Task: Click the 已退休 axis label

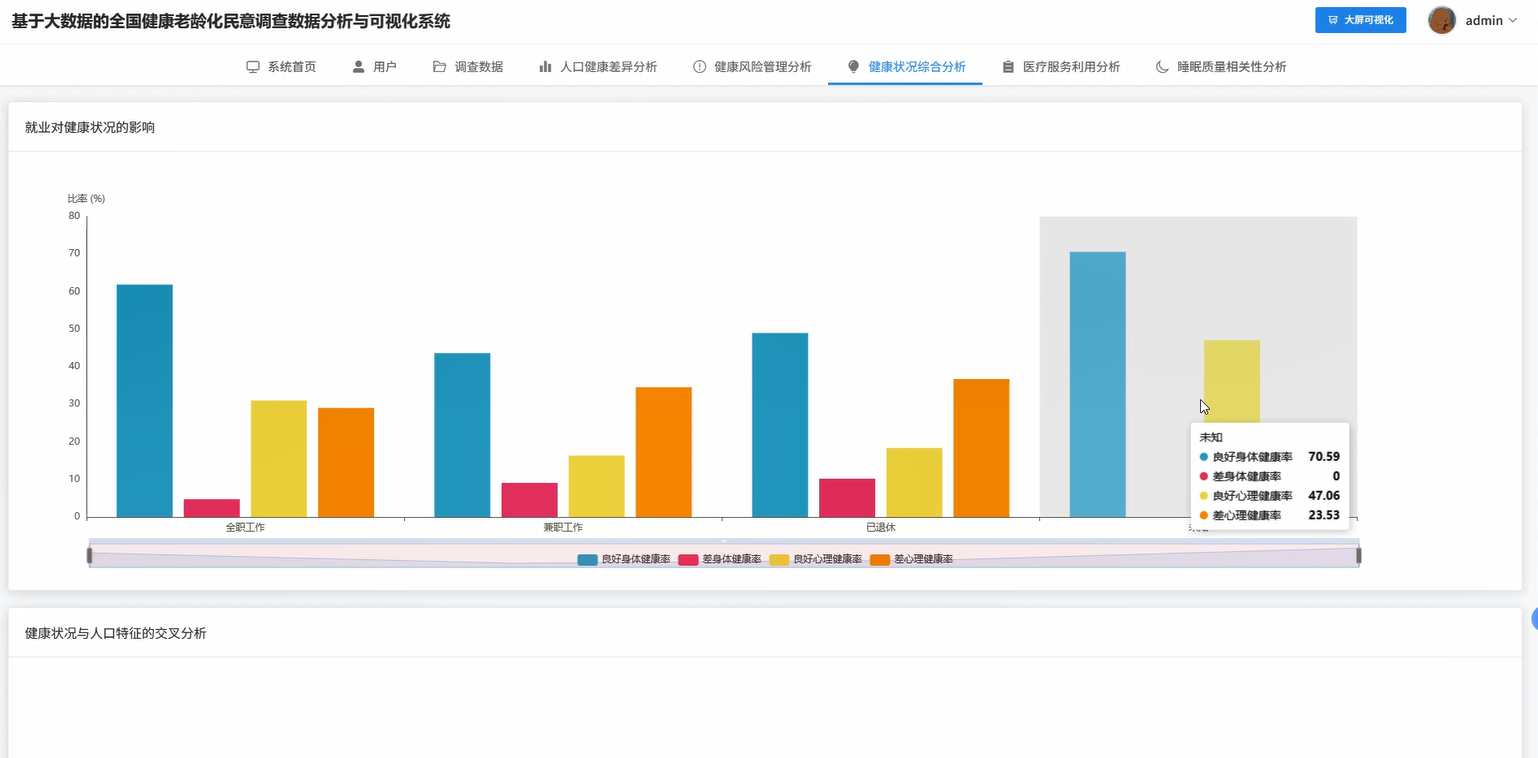Action: pyautogui.click(x=881, y=527)
